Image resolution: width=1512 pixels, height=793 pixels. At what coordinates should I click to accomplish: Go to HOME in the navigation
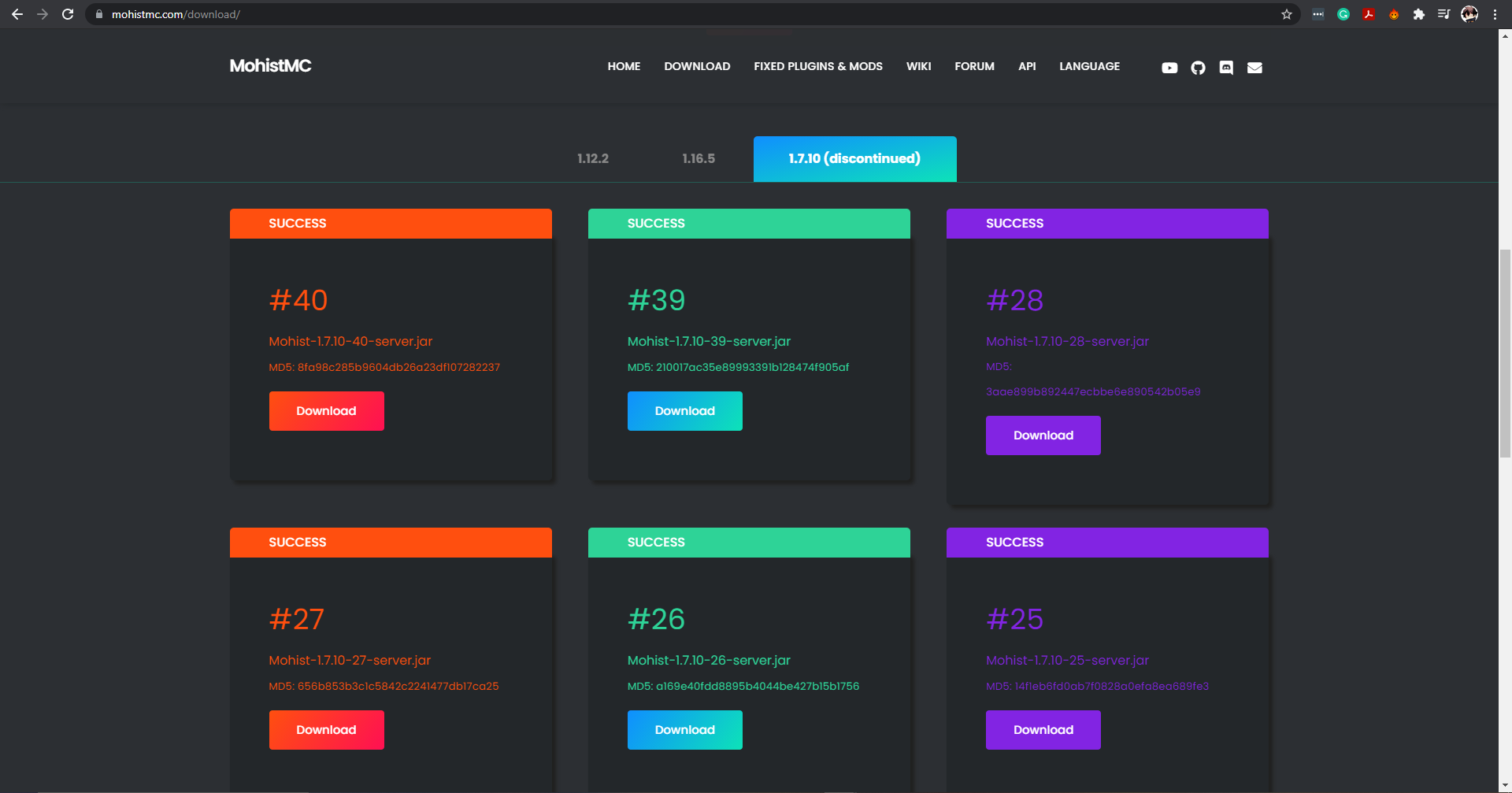[624, 66]
